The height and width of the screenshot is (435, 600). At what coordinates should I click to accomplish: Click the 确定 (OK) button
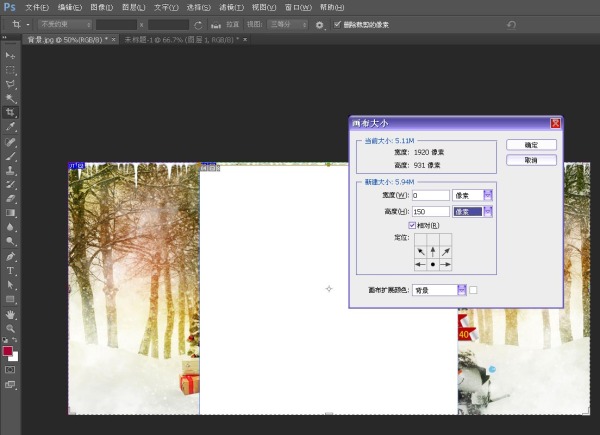(531, 145)
